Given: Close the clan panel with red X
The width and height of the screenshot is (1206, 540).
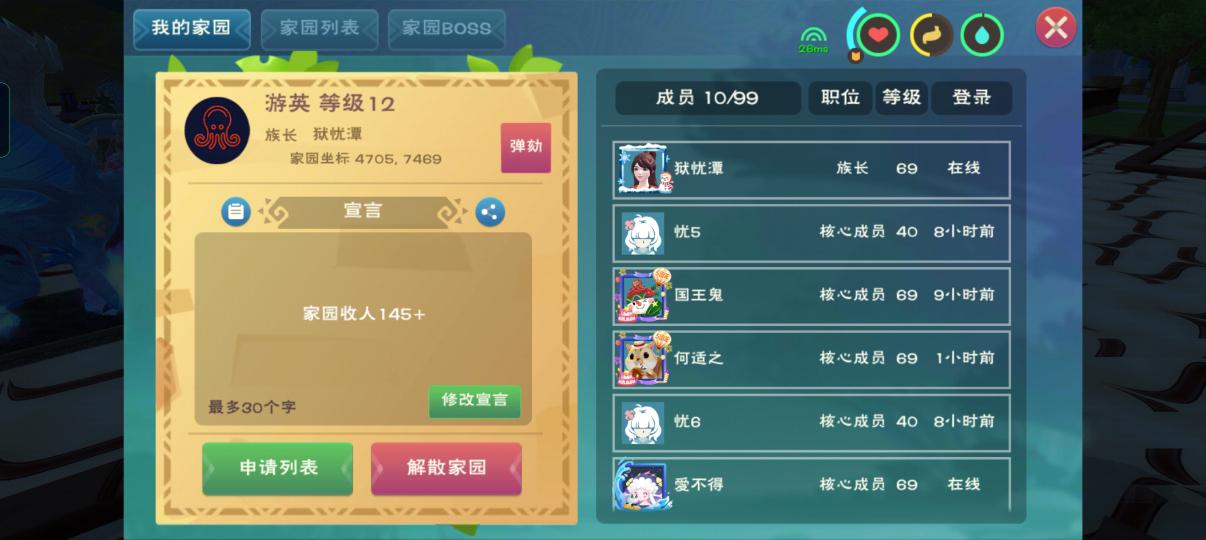Looking at the screenshot, I should 1056,28.
